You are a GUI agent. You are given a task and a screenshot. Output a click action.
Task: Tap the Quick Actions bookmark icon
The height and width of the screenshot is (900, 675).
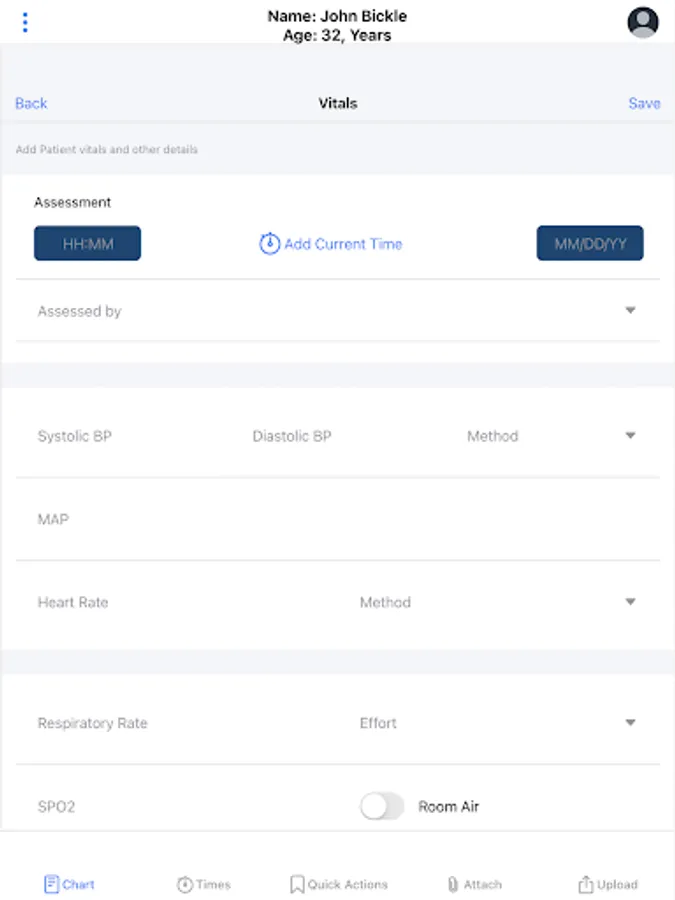(296, 884)
